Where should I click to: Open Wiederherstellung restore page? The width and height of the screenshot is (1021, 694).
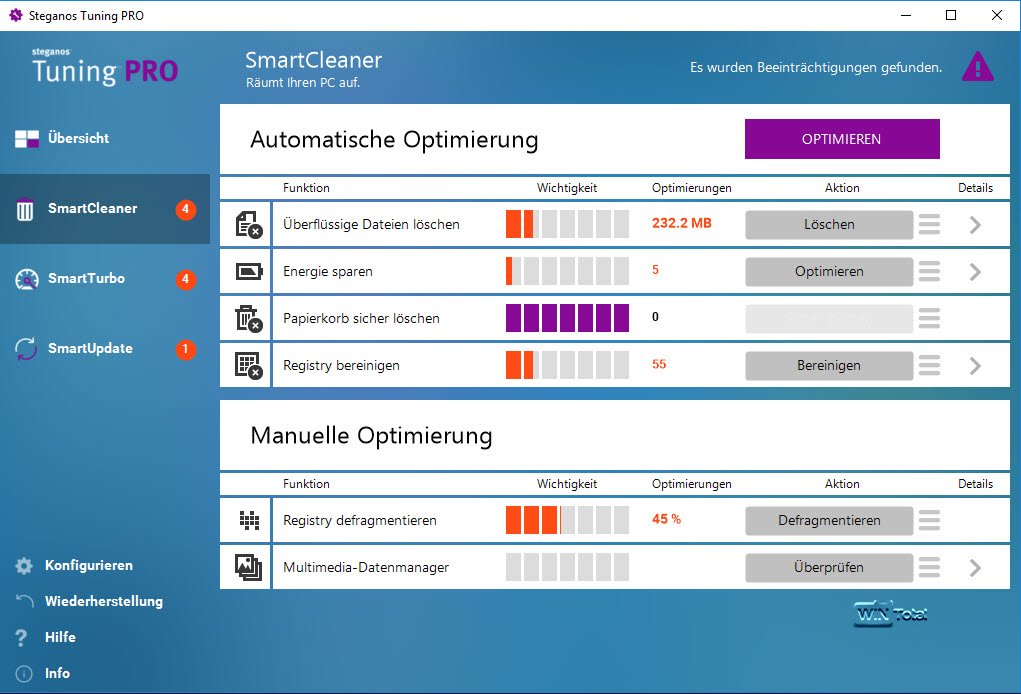pyautogui.click(x=104, y=601)
